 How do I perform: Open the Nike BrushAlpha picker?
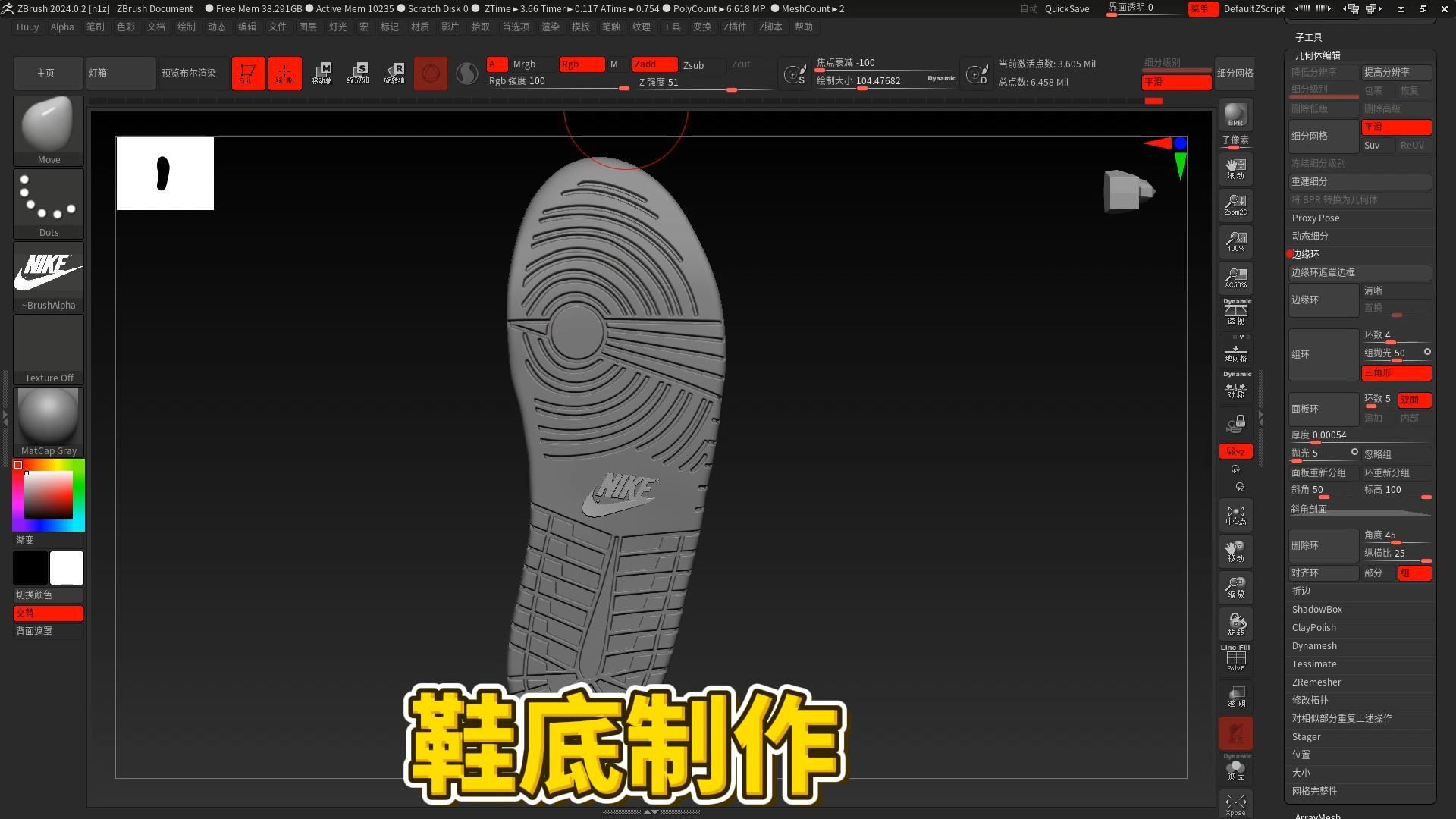pyautogui.click(x=49, y=276)
